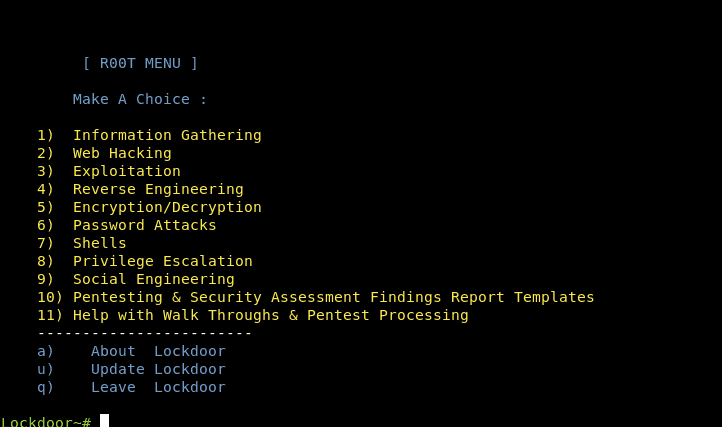Open the Reverse Engineering option
722x427 pixels.
coord(158,189)
